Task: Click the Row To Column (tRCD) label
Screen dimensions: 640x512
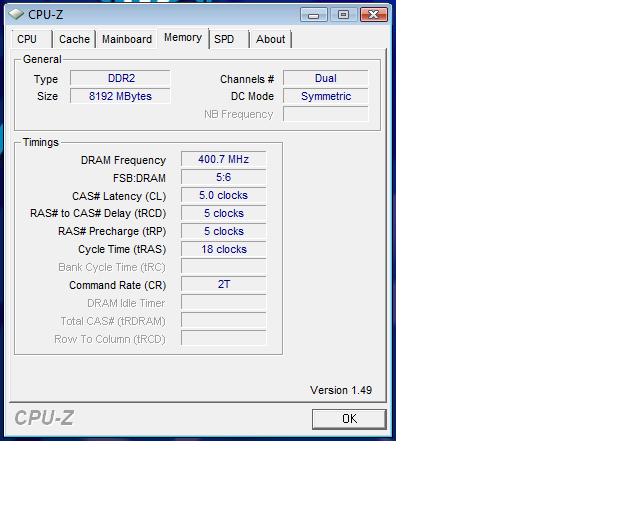Action: [110, 339]
